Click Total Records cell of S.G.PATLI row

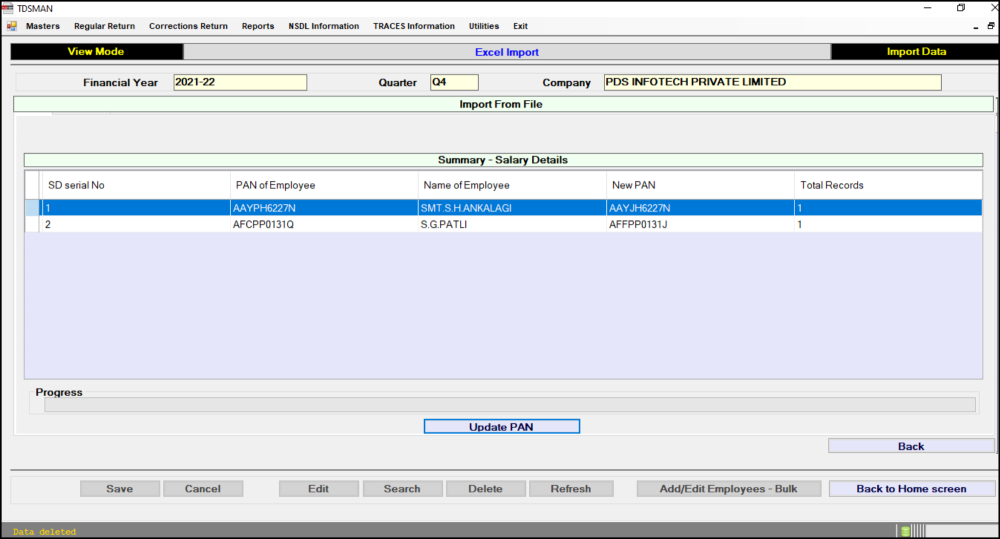[888, 225]
